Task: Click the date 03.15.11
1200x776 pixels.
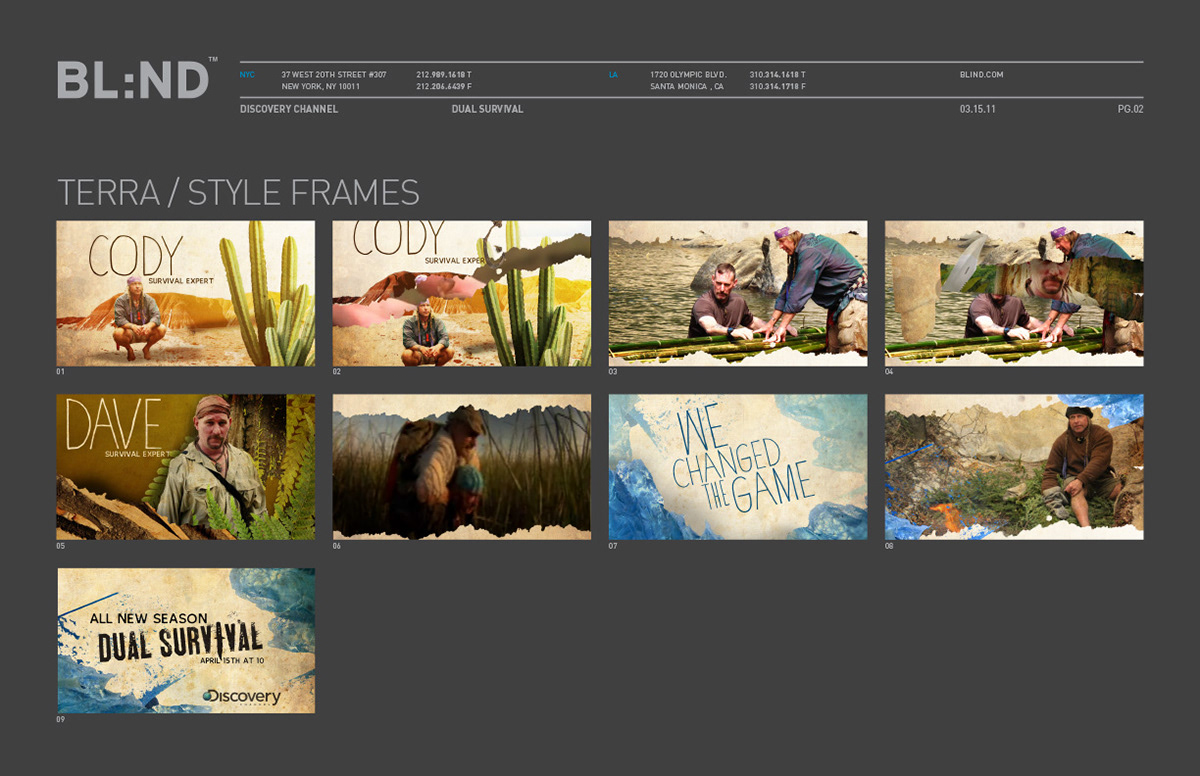Action: [x=977, y=109]
